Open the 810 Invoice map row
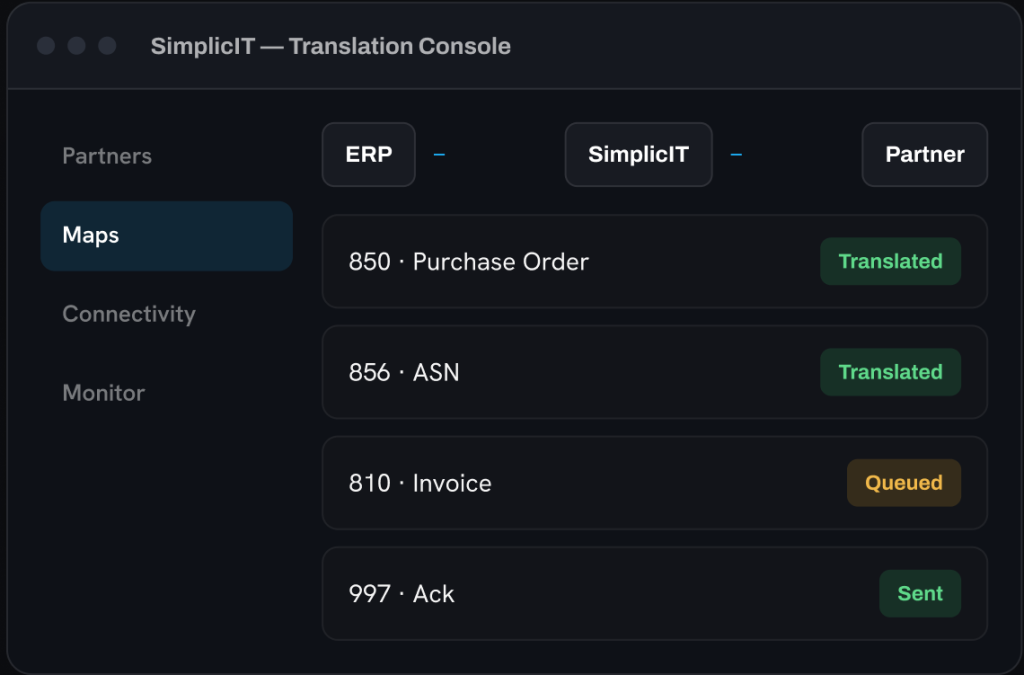Viewport: 1024px width, 675px height. (654, 483)
